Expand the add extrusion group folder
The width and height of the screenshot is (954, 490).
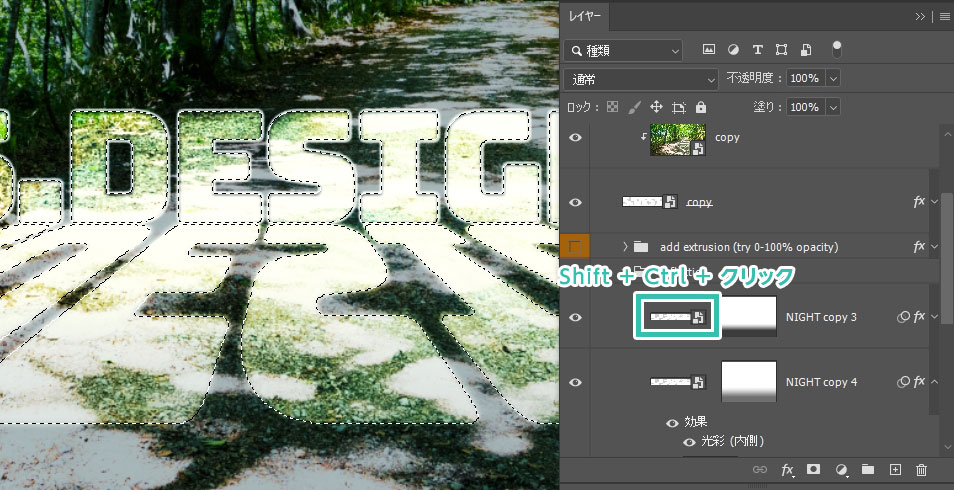[x=625, y=246]
